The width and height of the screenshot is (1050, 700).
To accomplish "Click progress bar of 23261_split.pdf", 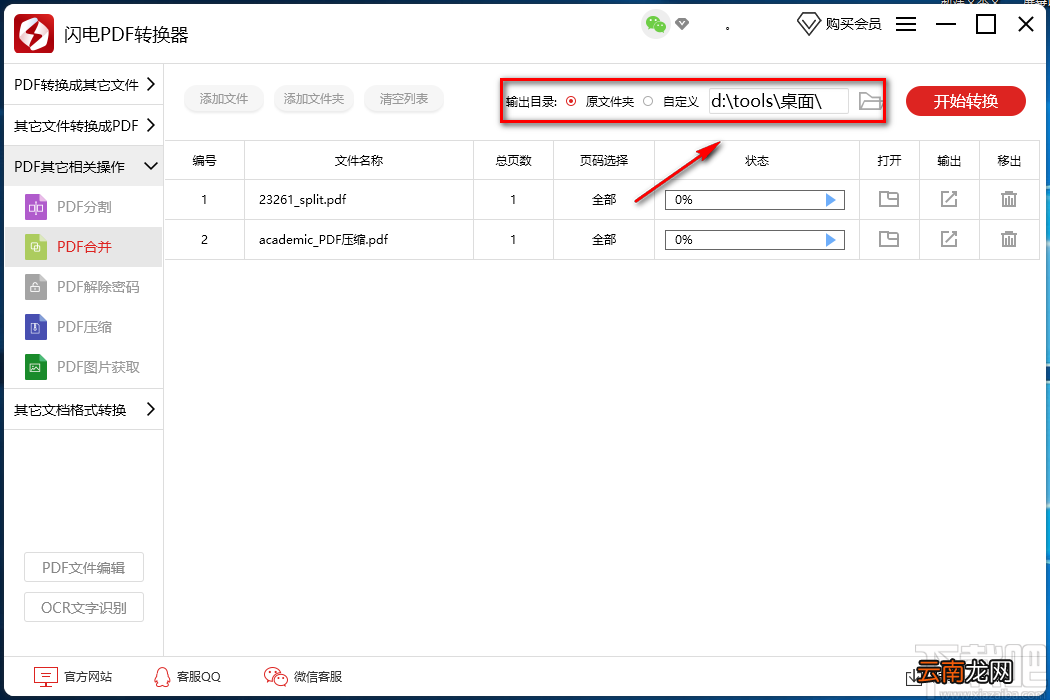I will pos(755,200).
